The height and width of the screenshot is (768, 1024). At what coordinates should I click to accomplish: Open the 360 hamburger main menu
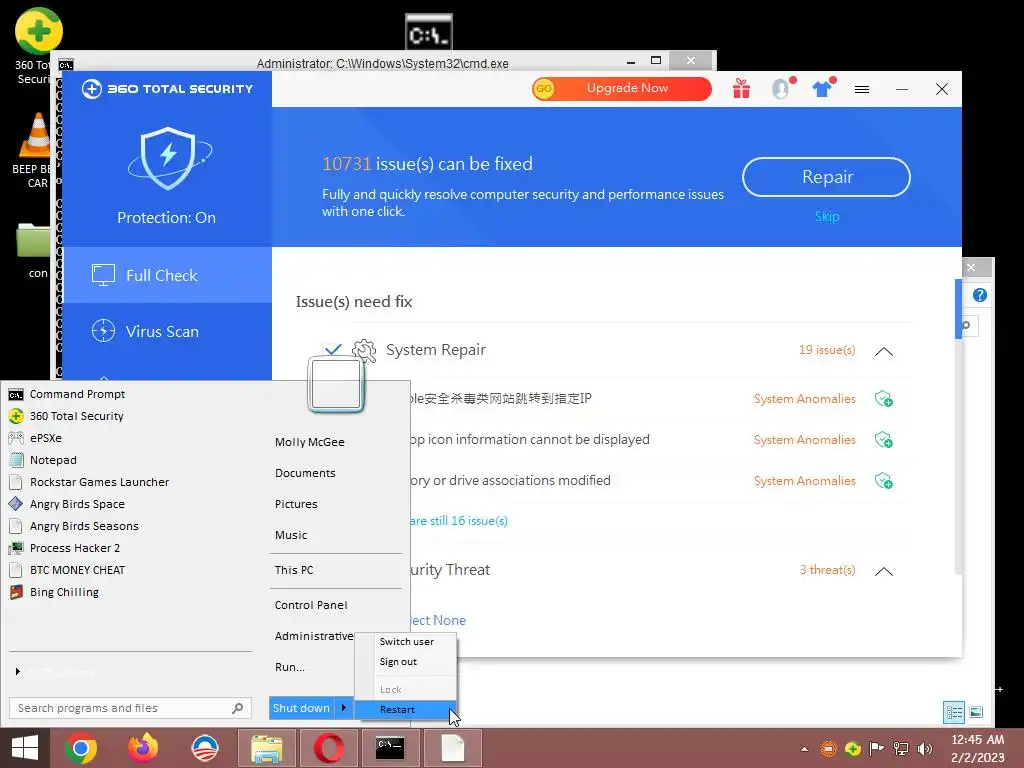(x=862, y=89)
